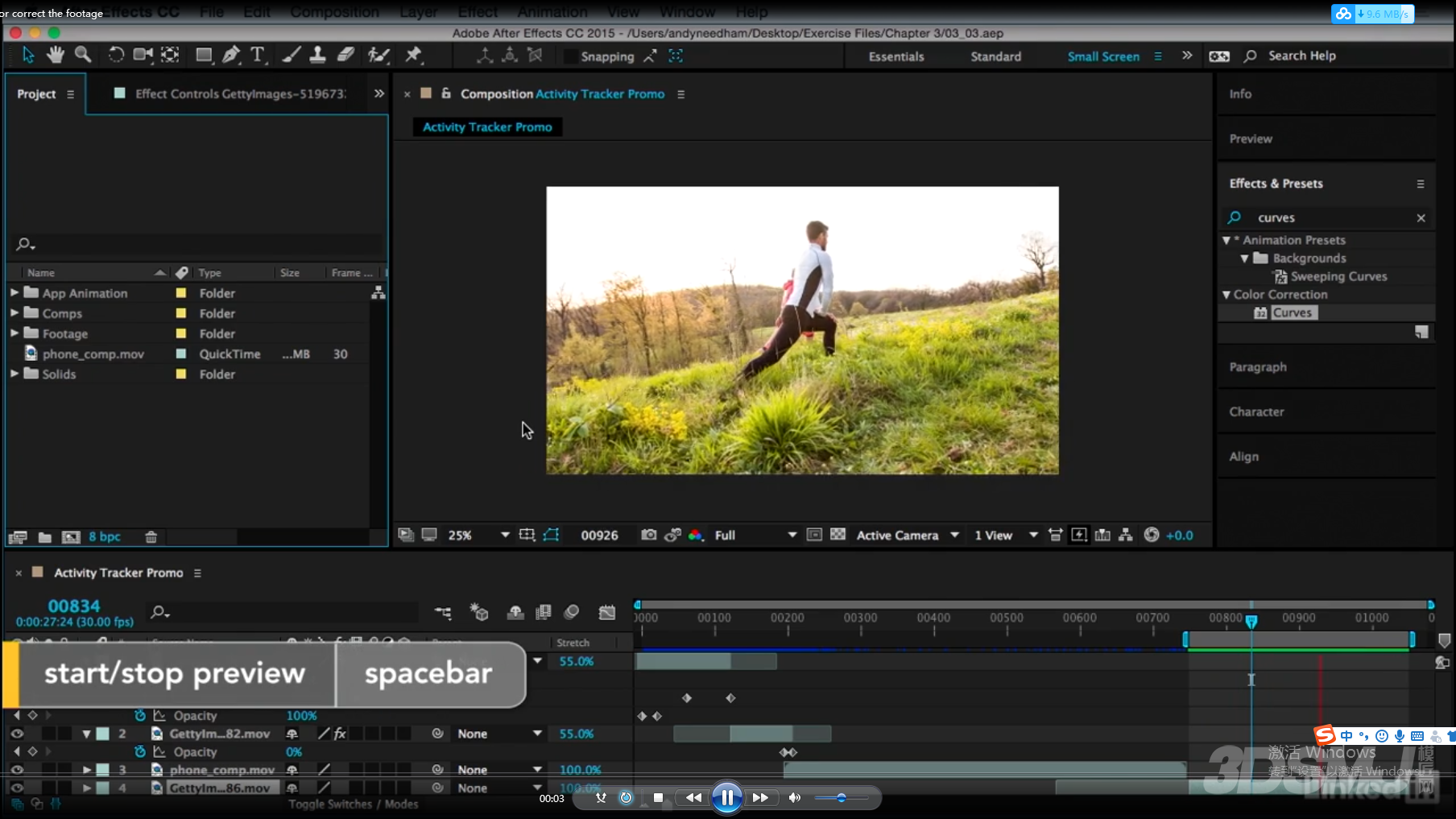Toggle the Frame Blending enable icon
Screen dimensions: 1456x819
coord(544,613)
